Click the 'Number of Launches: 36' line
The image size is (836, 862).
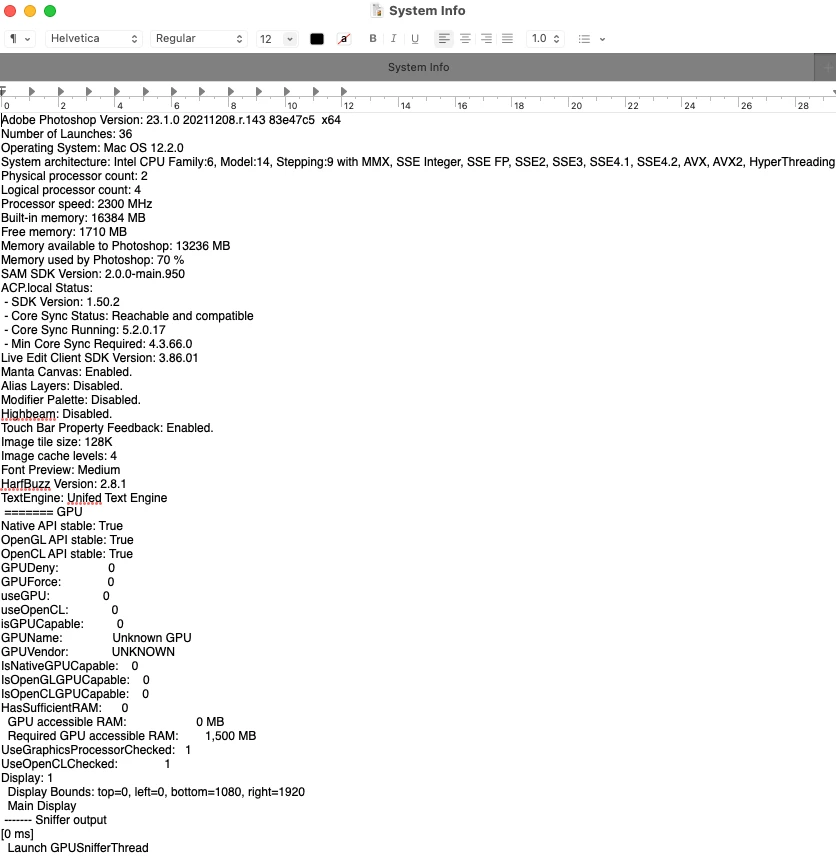[67, 134]
